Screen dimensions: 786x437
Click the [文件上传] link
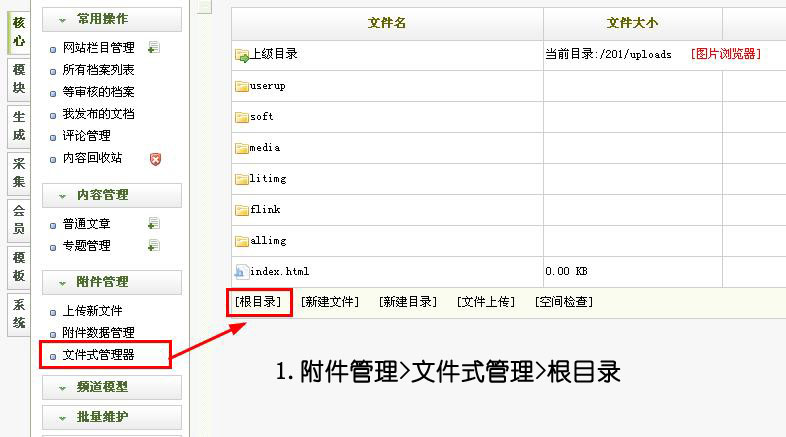[486, 301]
